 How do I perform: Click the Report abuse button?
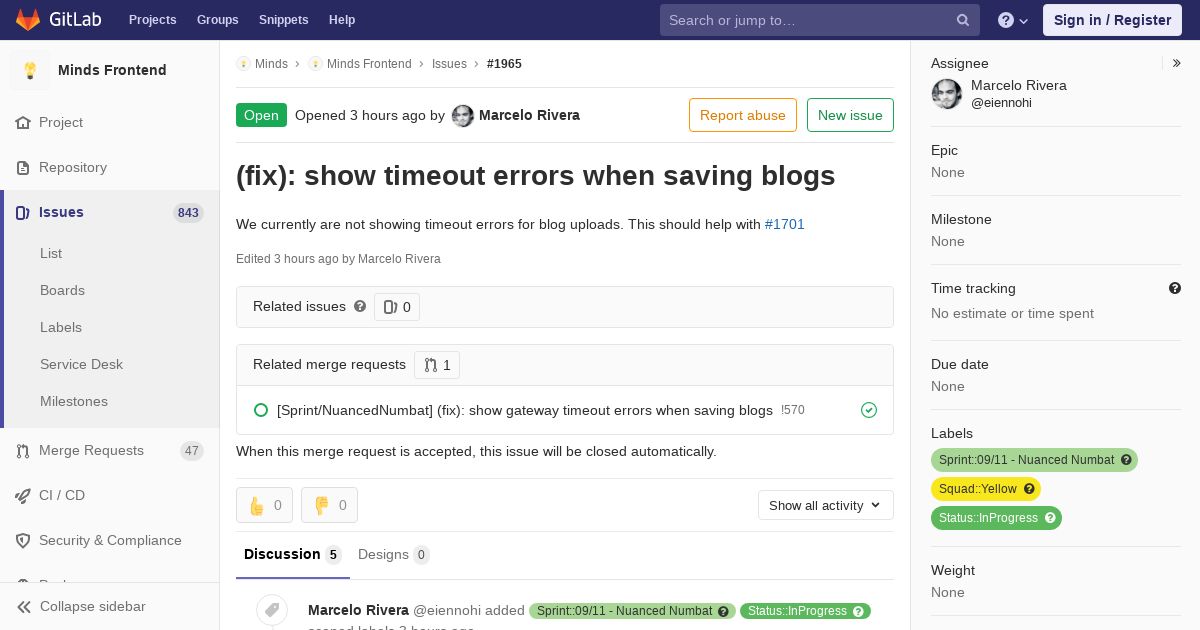[x=743, y=115]
